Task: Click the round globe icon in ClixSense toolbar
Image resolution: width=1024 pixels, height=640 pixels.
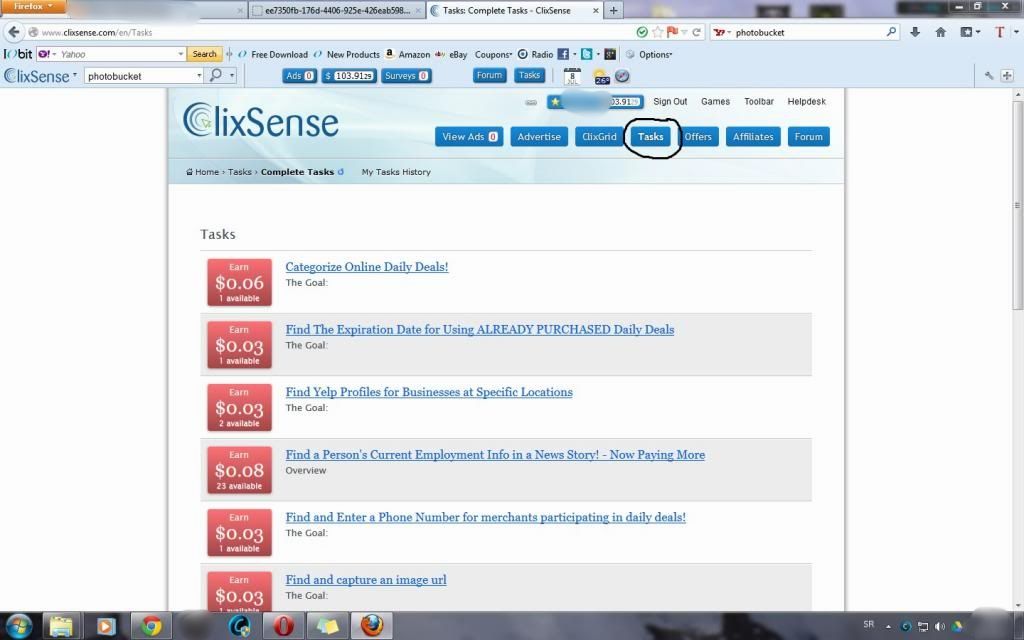Action: click(622, 76)
